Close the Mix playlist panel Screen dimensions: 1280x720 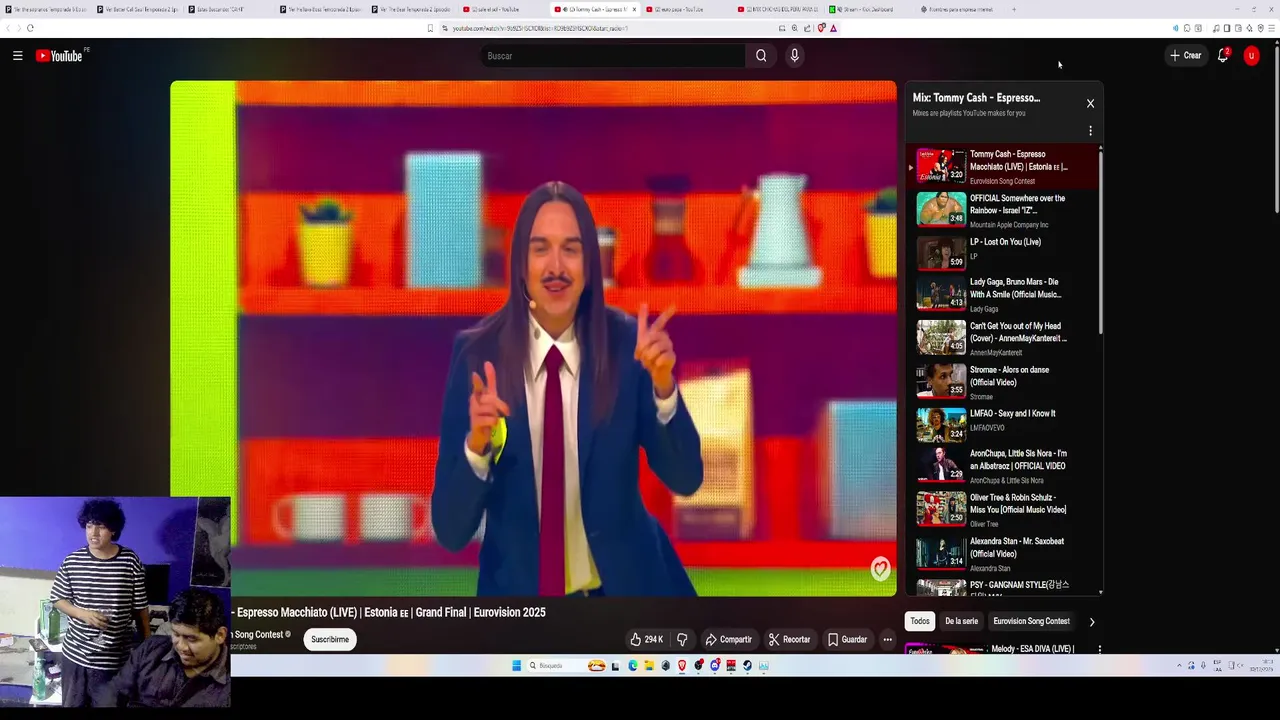(x=1090, y=103)
